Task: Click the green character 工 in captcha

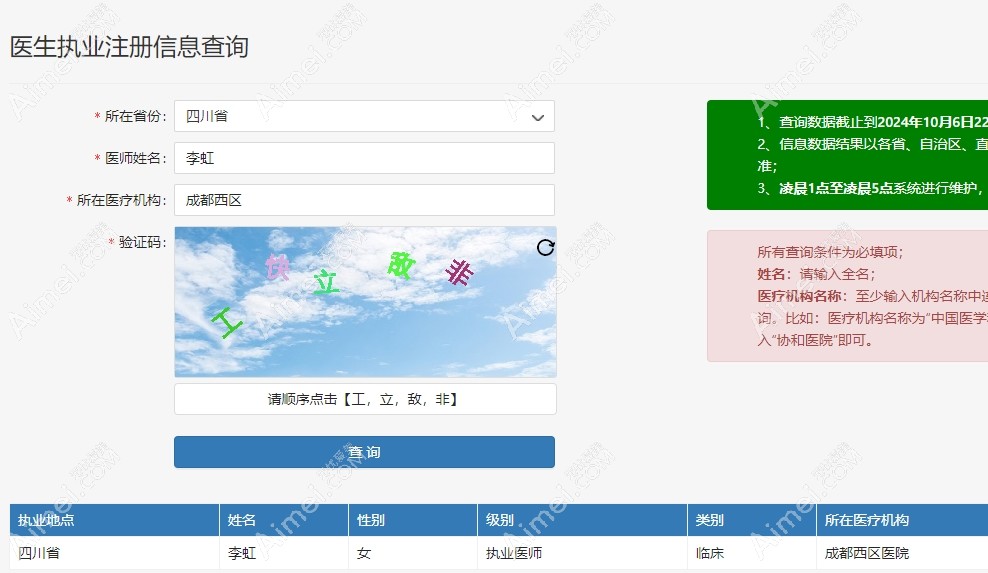Action: (226, 322)
